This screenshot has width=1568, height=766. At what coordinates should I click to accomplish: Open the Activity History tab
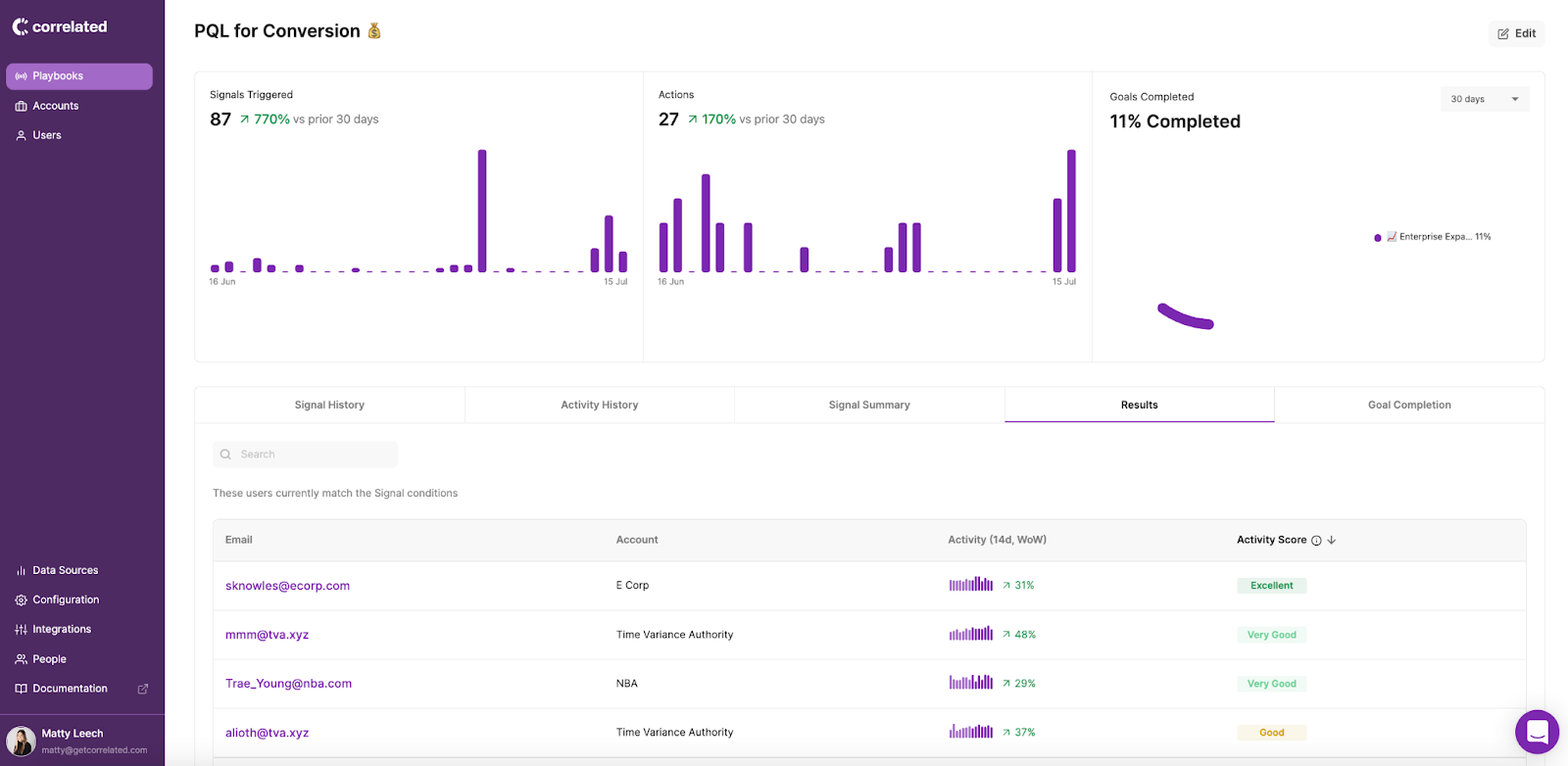pyautogui.click(x=599, y=405)
